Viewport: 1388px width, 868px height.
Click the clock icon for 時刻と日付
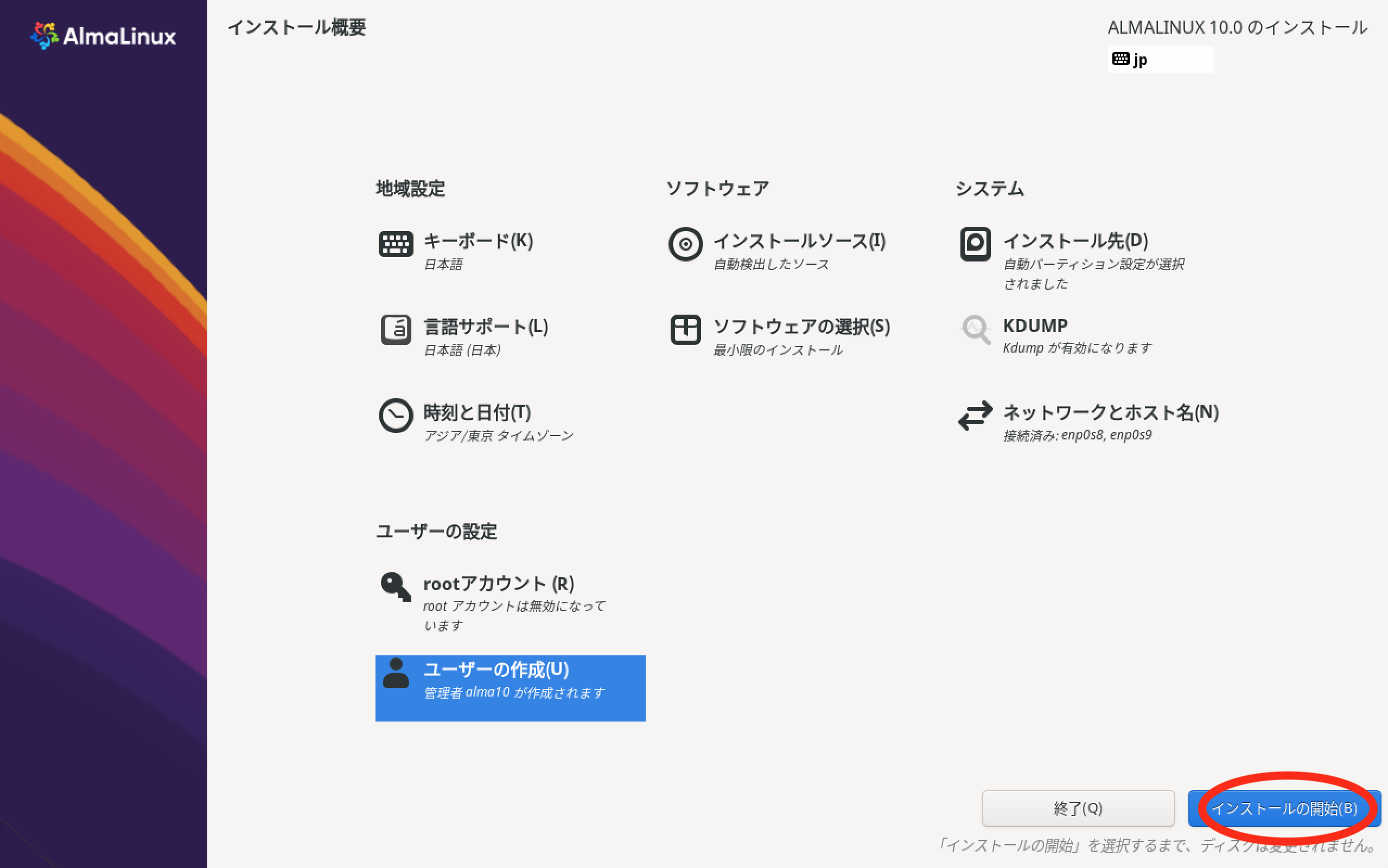[396, 415]
